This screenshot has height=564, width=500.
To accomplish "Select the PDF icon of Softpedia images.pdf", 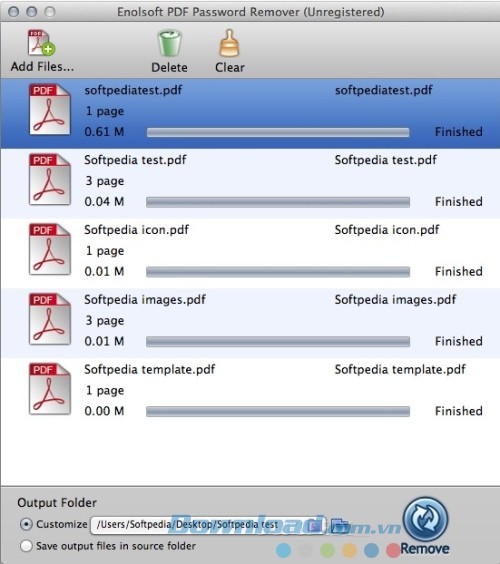I will [50, 319].
